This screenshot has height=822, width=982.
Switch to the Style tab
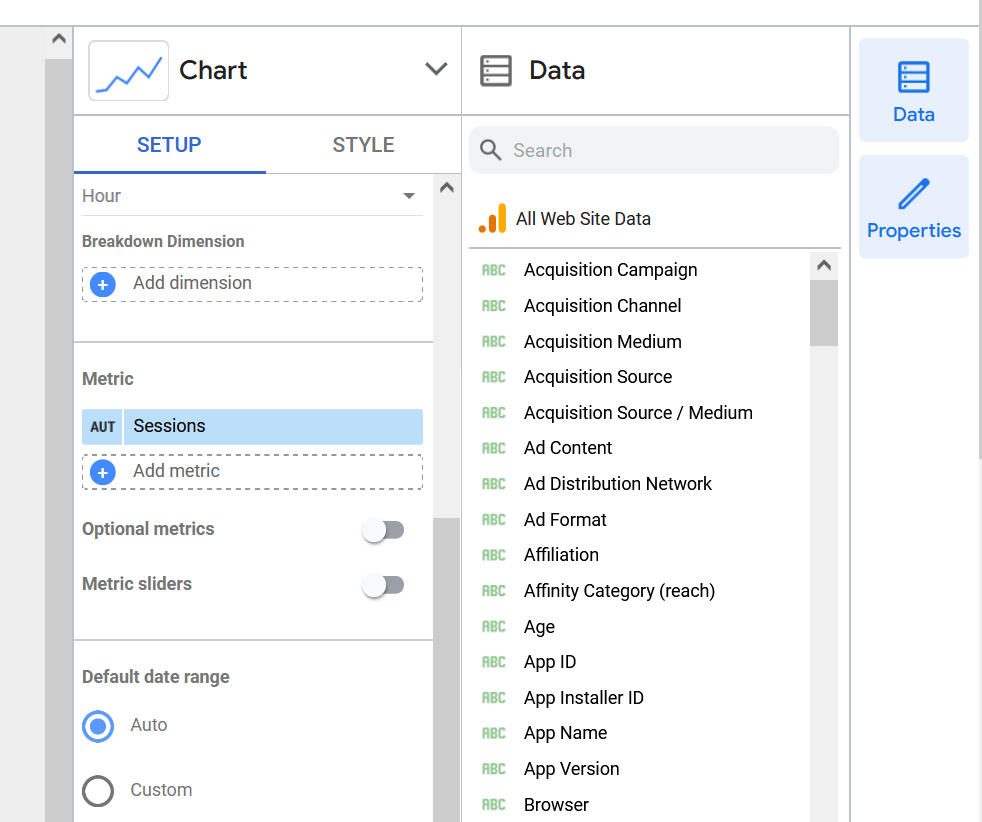click(x=362, y=145)
